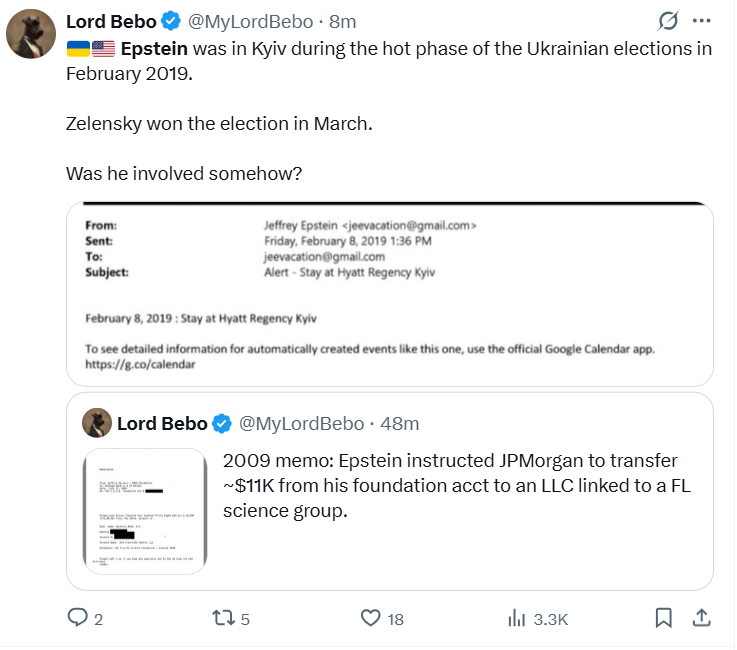Share the post via upload icon
The height and width of the screenshot is (650, 737).
pyautogui.click(x=701, y=618)
